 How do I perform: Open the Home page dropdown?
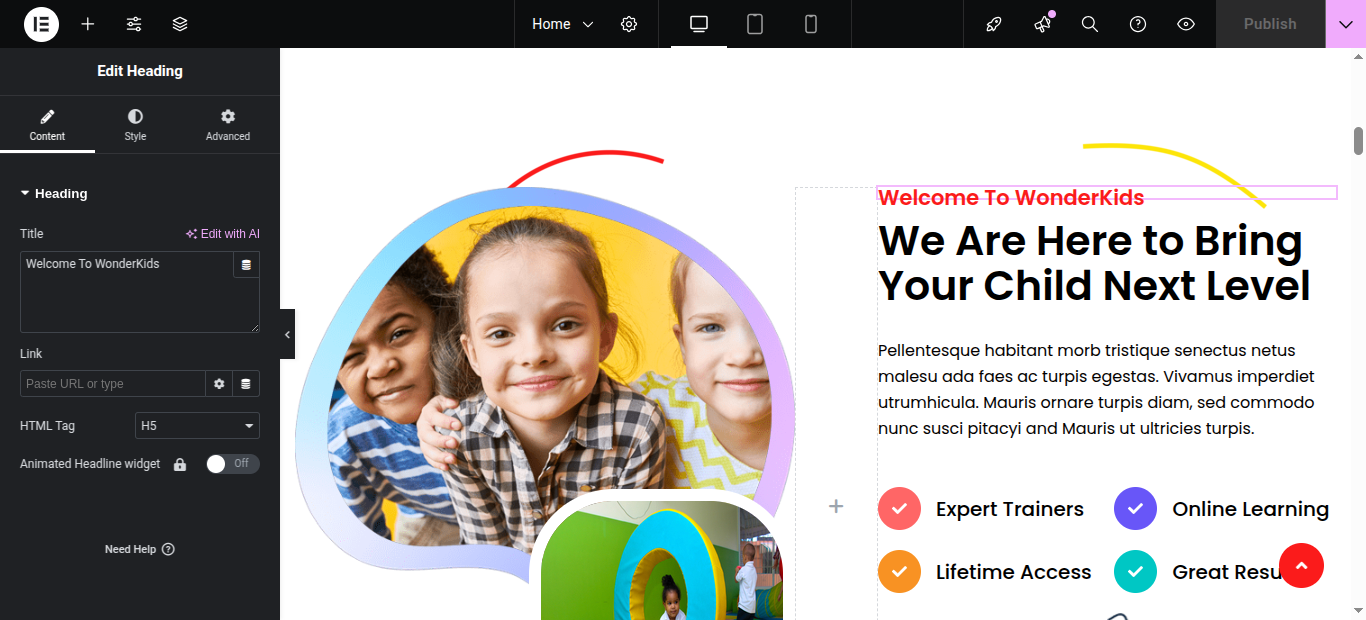coord(562,24)
